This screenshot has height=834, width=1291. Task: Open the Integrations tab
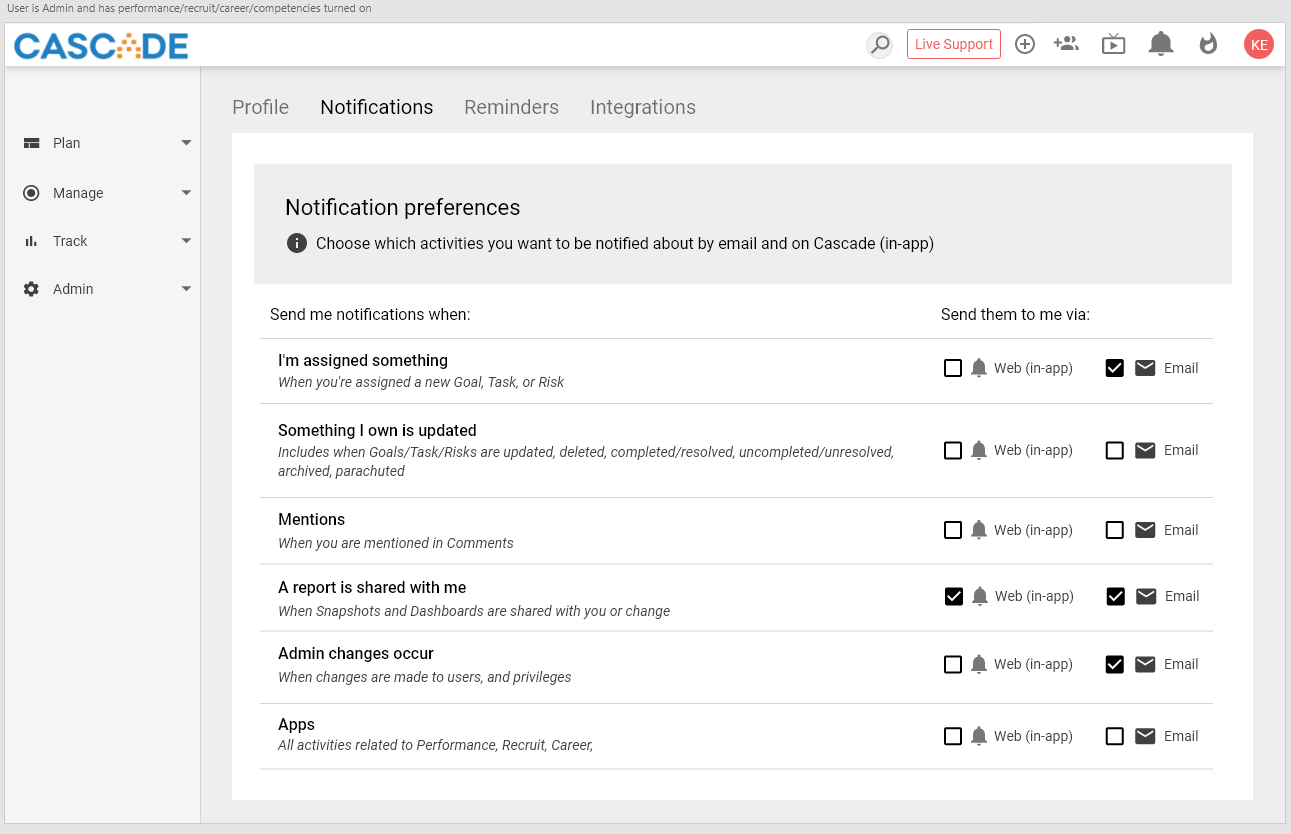[643, 107]
